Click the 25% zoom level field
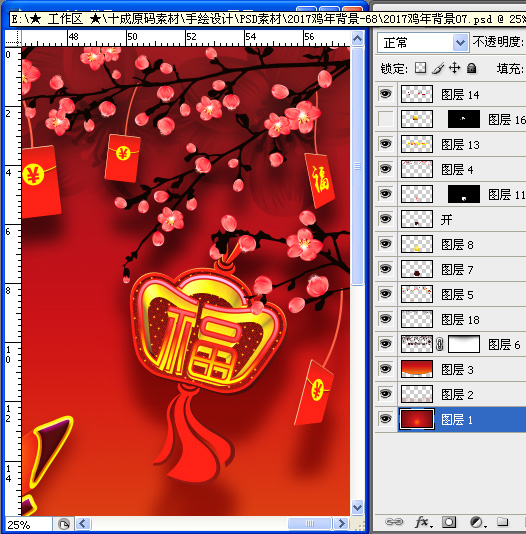526x534 pixels. click(29, 524)
